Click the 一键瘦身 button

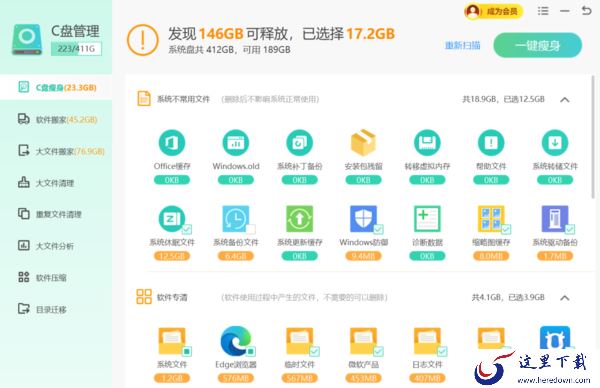[538, 45]
